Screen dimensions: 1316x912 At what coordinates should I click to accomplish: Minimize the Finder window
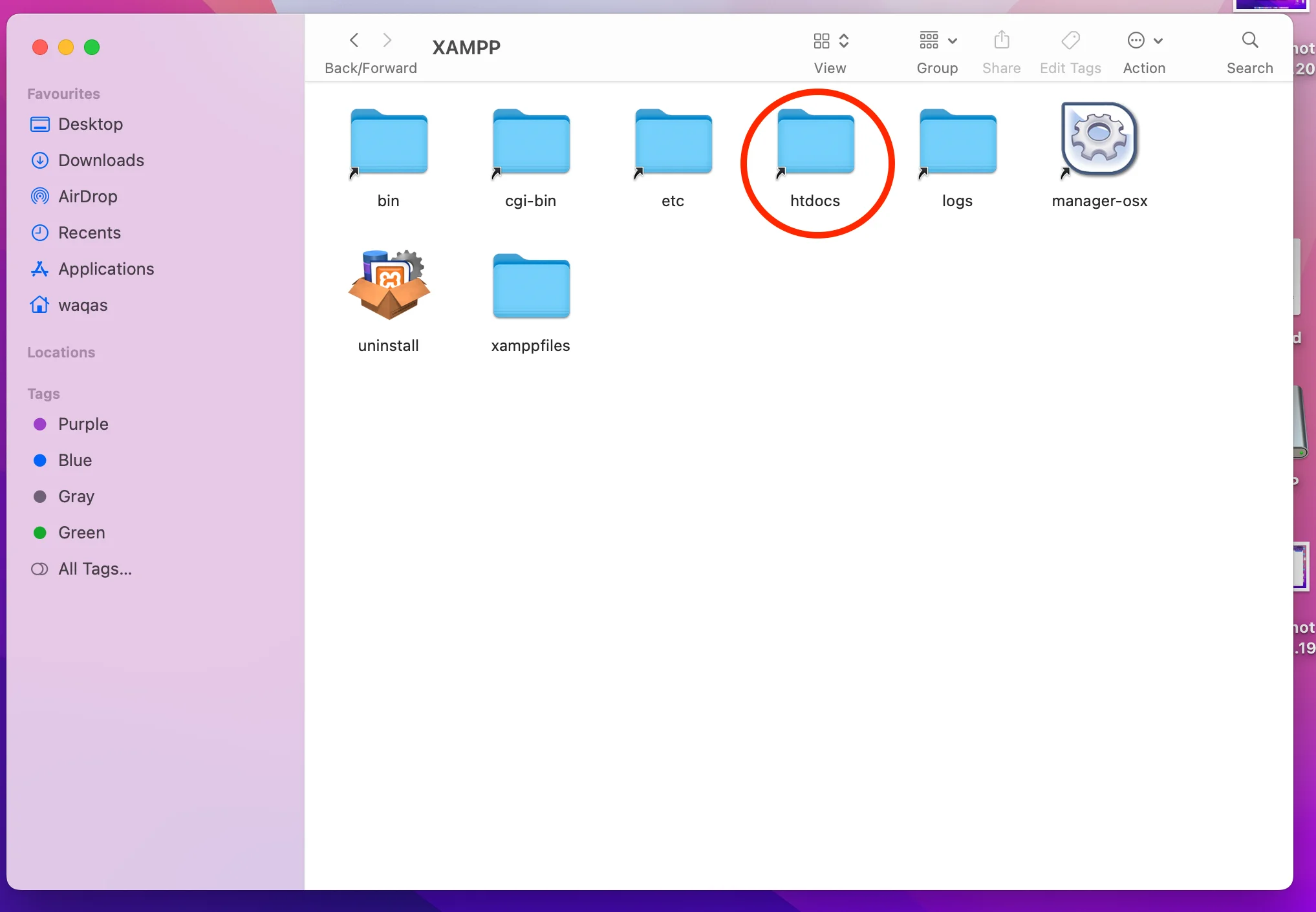point(66,47)
